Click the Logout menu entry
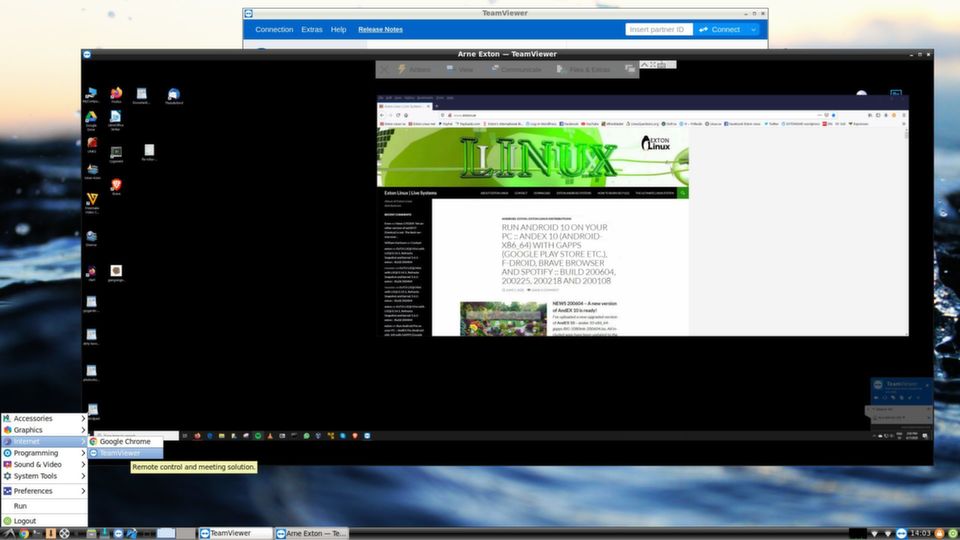Viewport: 960px width, 540px height. pyautogui.click(x=25, y=521)
